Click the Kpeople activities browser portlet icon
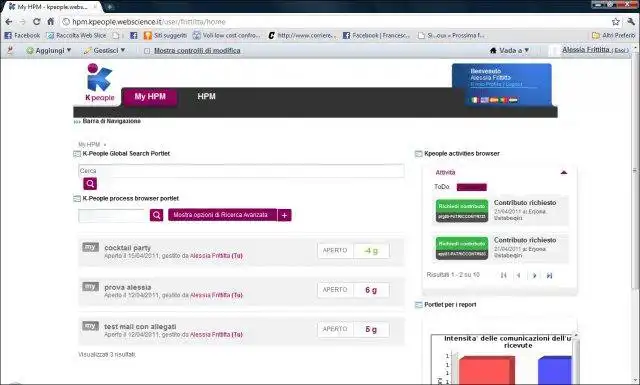The width and height of the screenshot is (640, 385). point(418,154)
